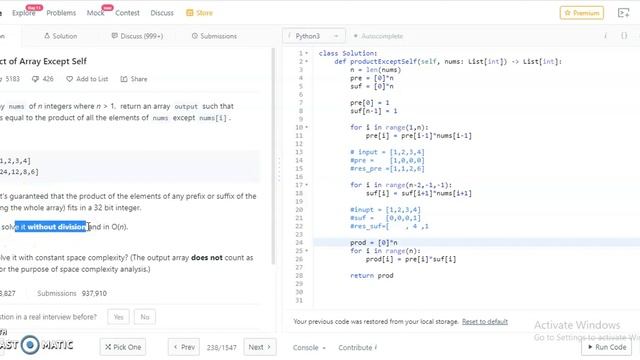This screenshot has height=360, width=640.
Task: Click Add to List heart icon
Action: click(x=69, y=79)
